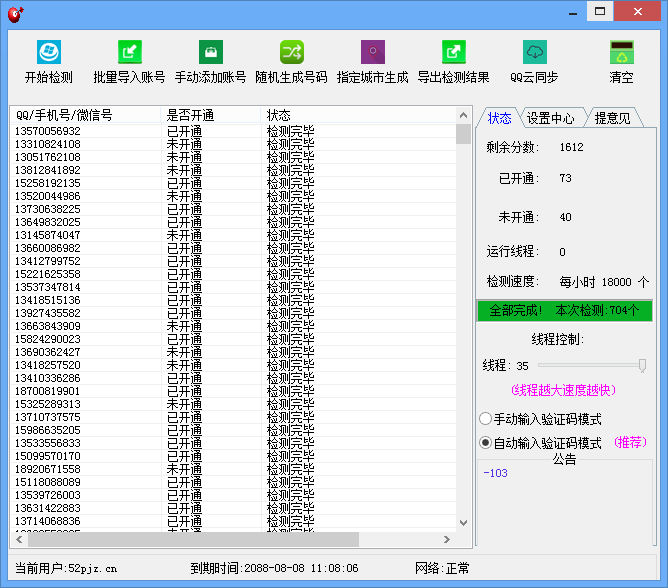Screen dimensions: 668x588
Task: Open the 设置中心 tab
Action: (550, 118)
